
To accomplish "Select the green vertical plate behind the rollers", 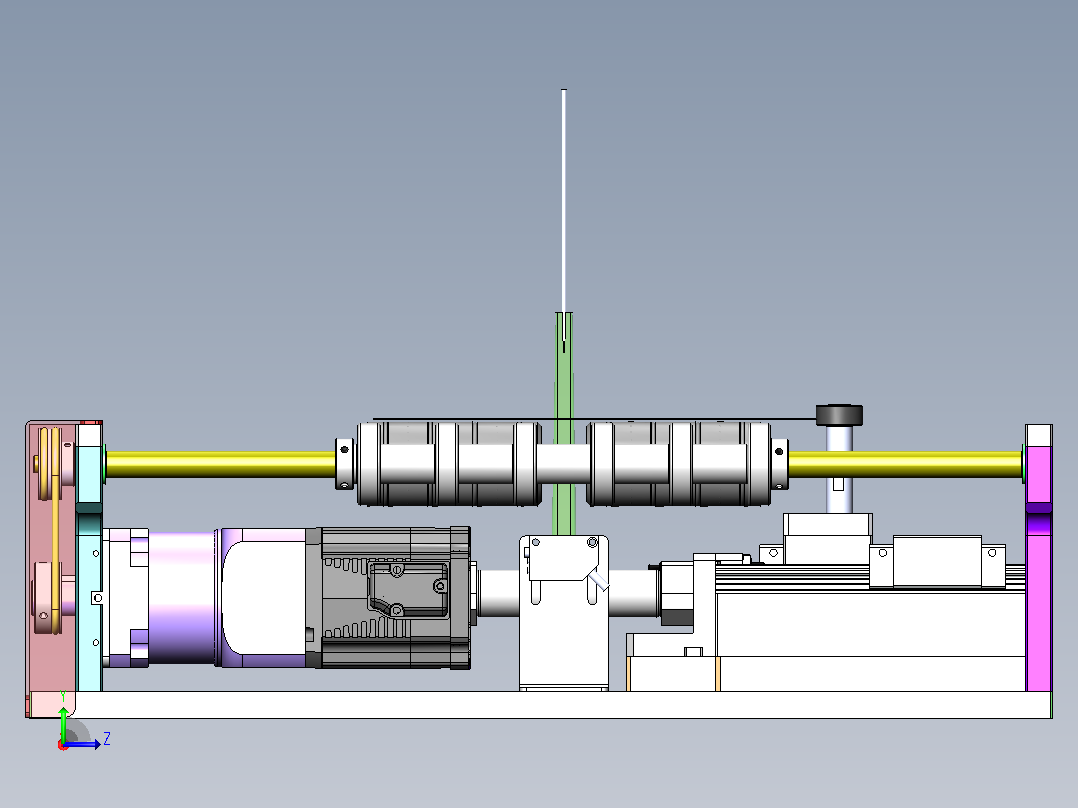I will coord(564,423).
